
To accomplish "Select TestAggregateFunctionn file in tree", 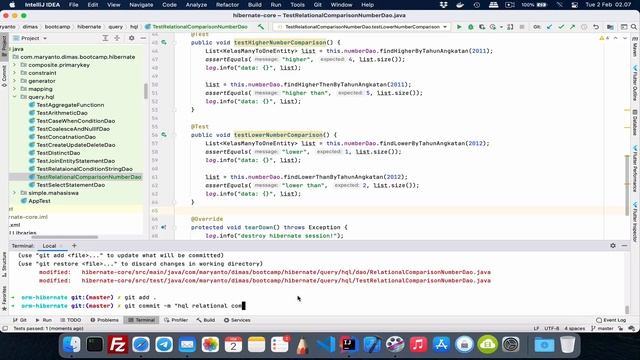I will click(70, 105).
